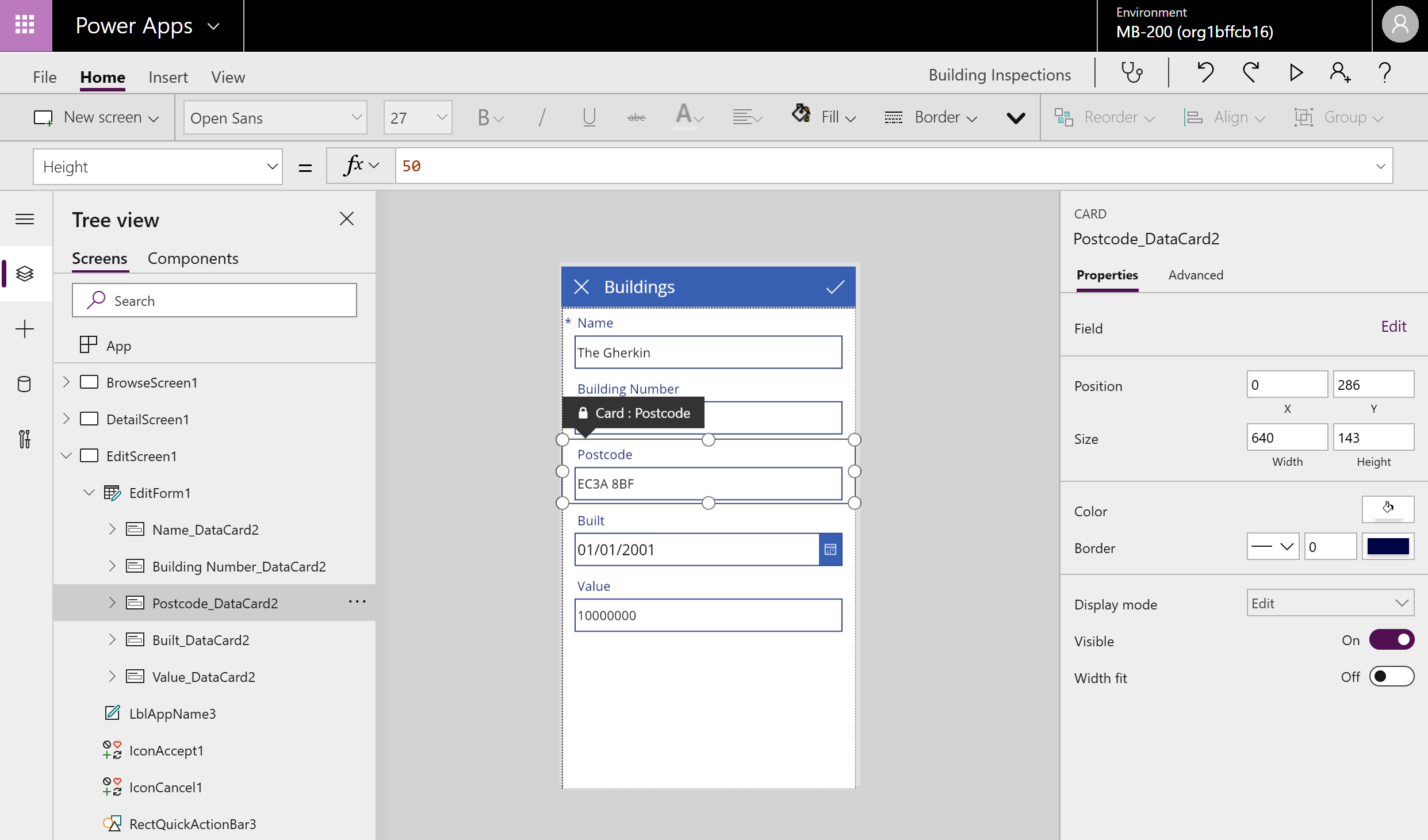
Task: Expand more ribbon options chevron
Action: pyautogui.click(x=1016, y=118)
